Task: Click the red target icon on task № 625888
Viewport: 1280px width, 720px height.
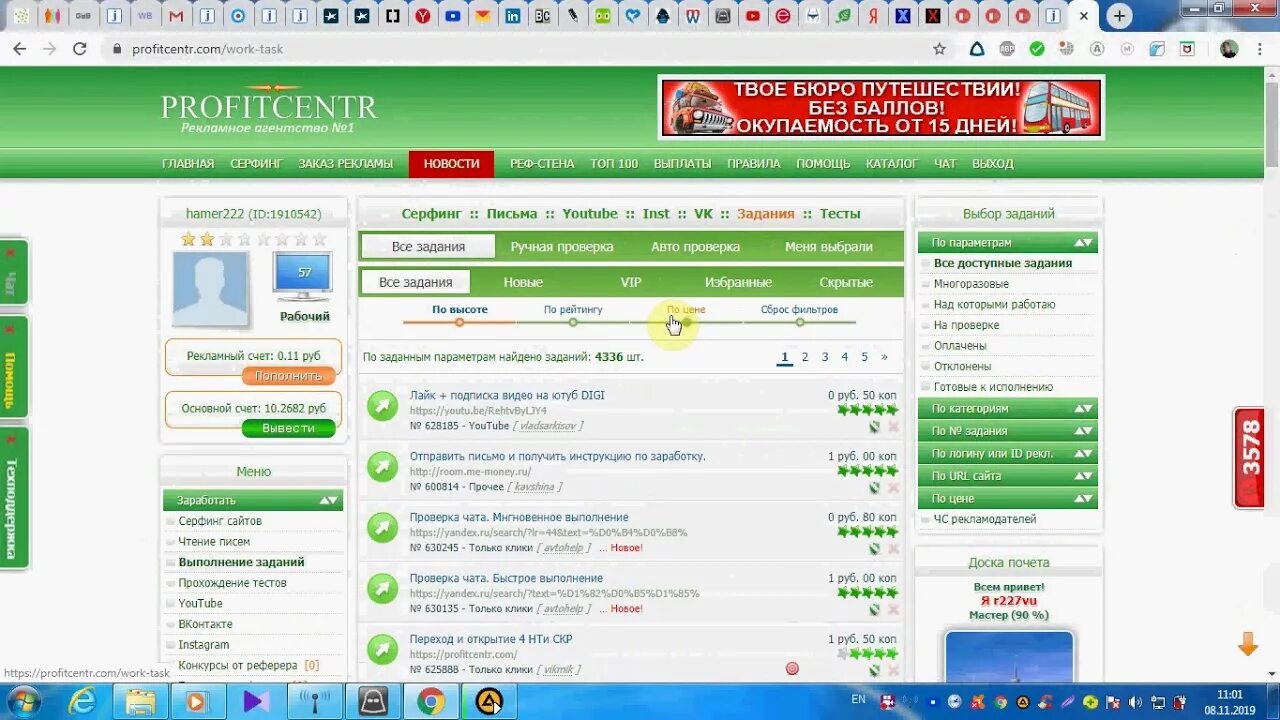Action: pos(792,668)
